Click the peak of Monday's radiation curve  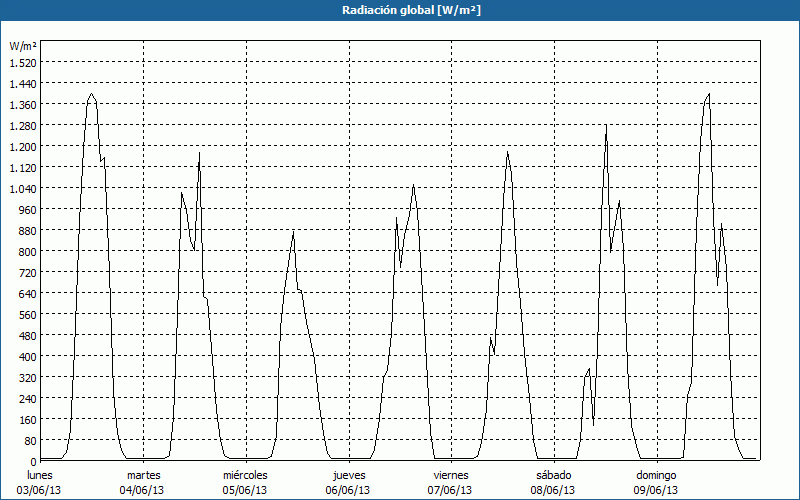pyautogui.click(x=92, y=94)
